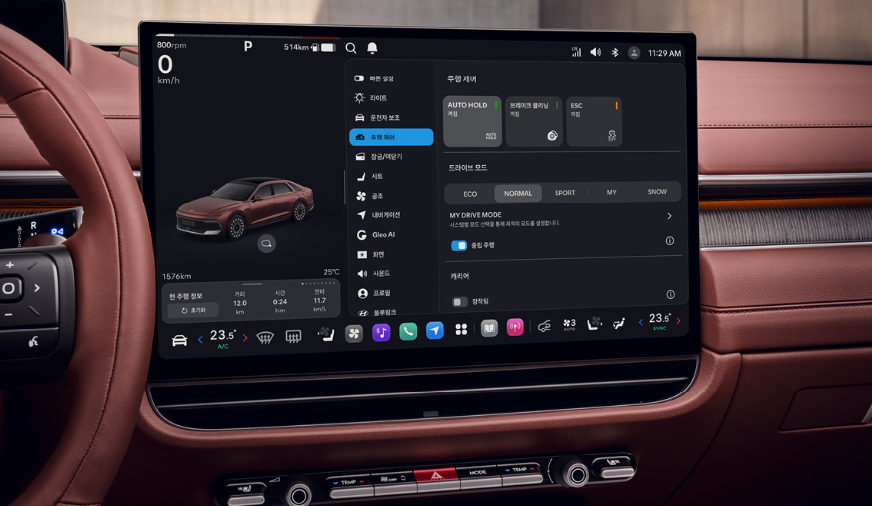872x506 pixels.
Task: Raise driver temperature with right arrow
Action: (245, 338)
